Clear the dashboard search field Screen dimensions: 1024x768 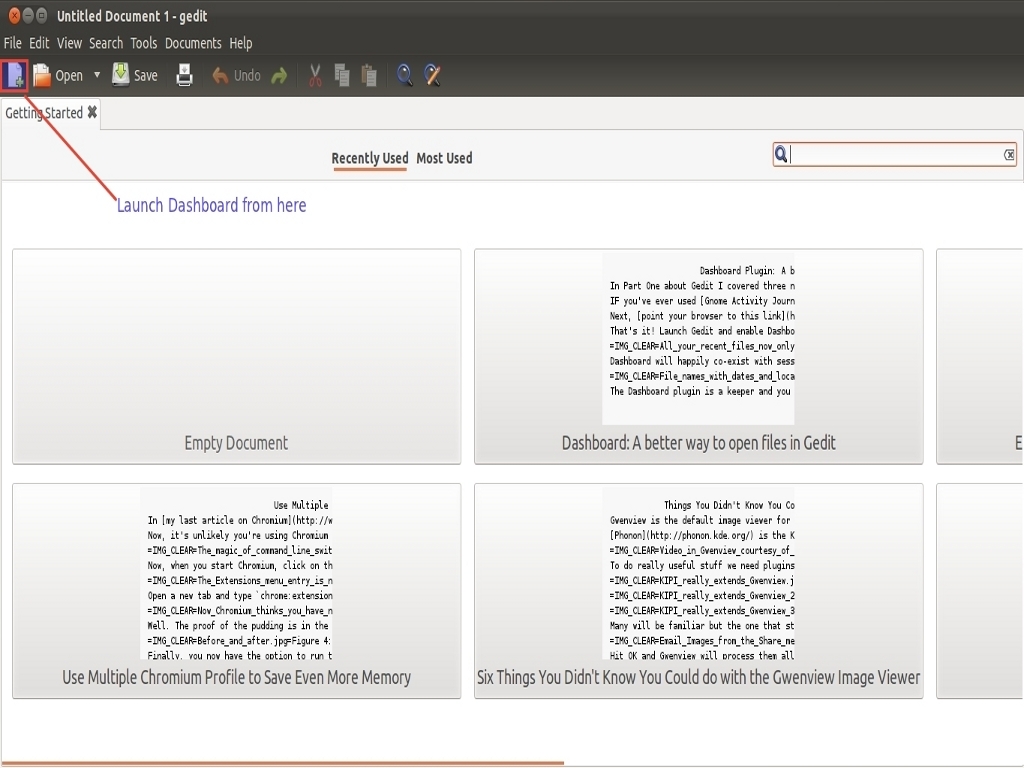tap(1009, 155)
